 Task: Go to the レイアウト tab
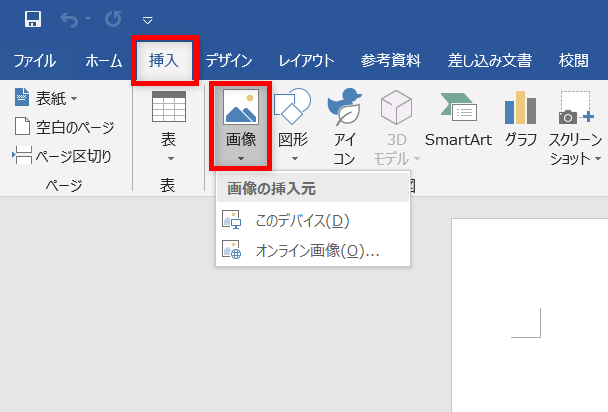coord(306,61)
